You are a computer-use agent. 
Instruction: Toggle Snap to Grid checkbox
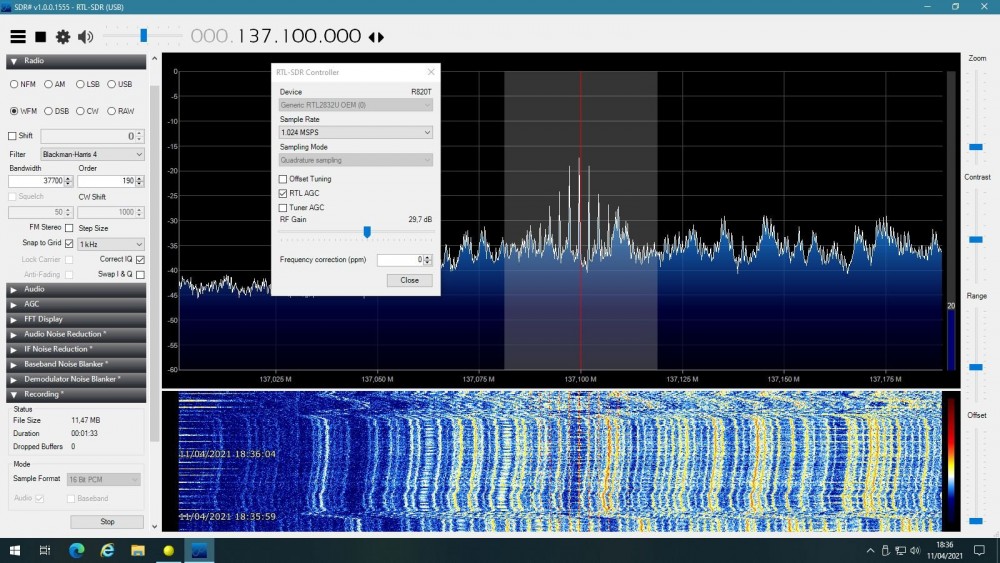point(69,243)
